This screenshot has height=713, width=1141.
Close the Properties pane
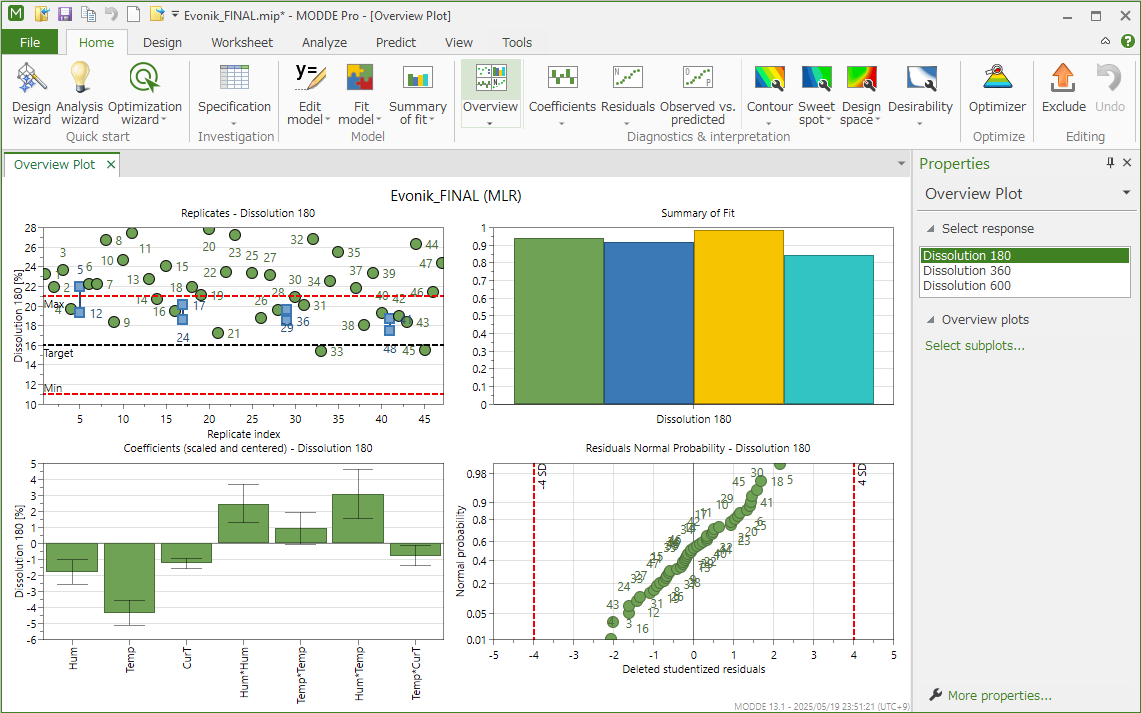[x=1127, y=163]
